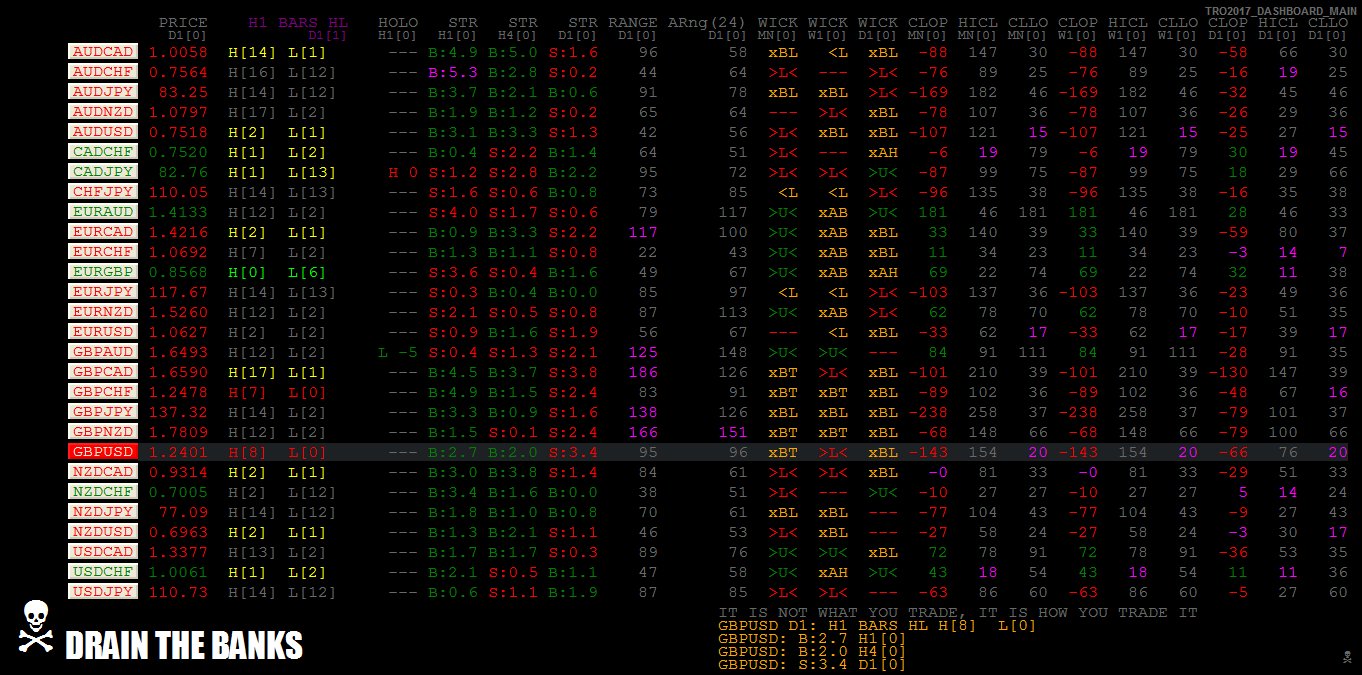Click the H[0] bars value in EURGBP row
This screenshot has height=675, width=1362.
click(248, 272)
